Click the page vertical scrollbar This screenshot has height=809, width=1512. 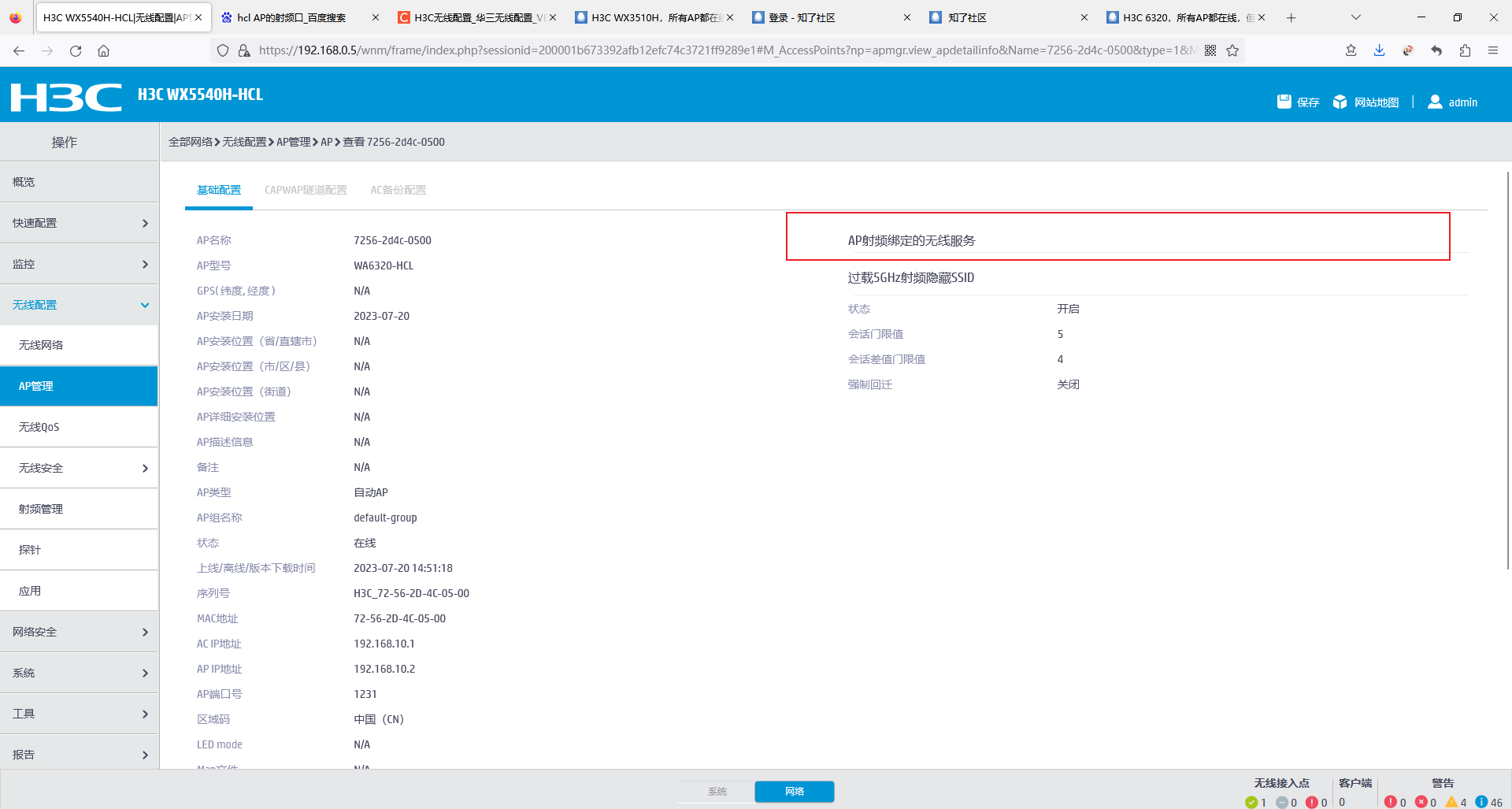click(1508, 370)
